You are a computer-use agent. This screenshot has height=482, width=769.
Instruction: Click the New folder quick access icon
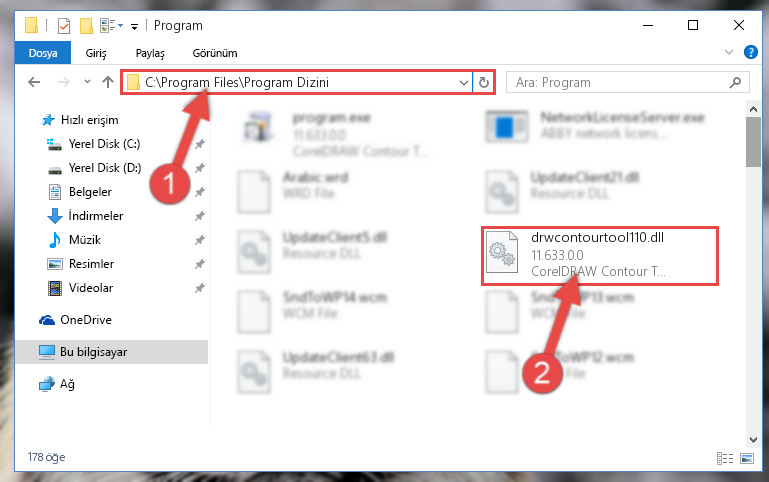click(86, 25)
